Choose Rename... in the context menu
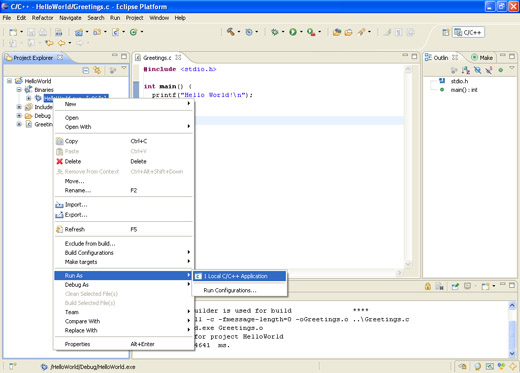Image resolution: width=520 pixels, height=373 pixels. (123, 190)
